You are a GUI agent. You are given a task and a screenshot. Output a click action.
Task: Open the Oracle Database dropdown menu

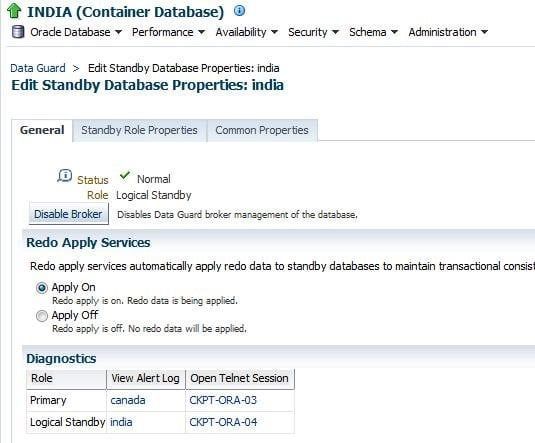click(76, 32)
